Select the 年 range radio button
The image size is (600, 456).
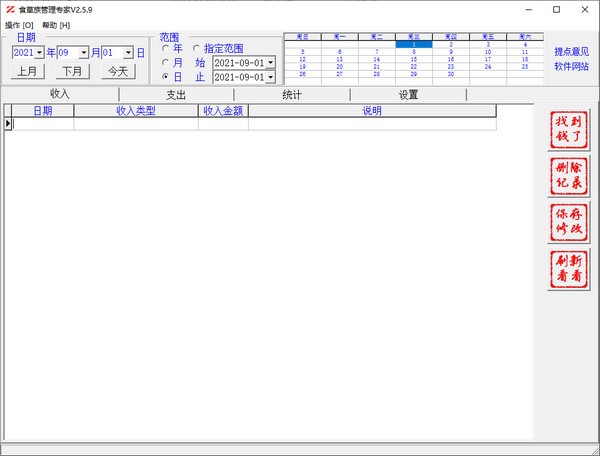coord(166,48)
